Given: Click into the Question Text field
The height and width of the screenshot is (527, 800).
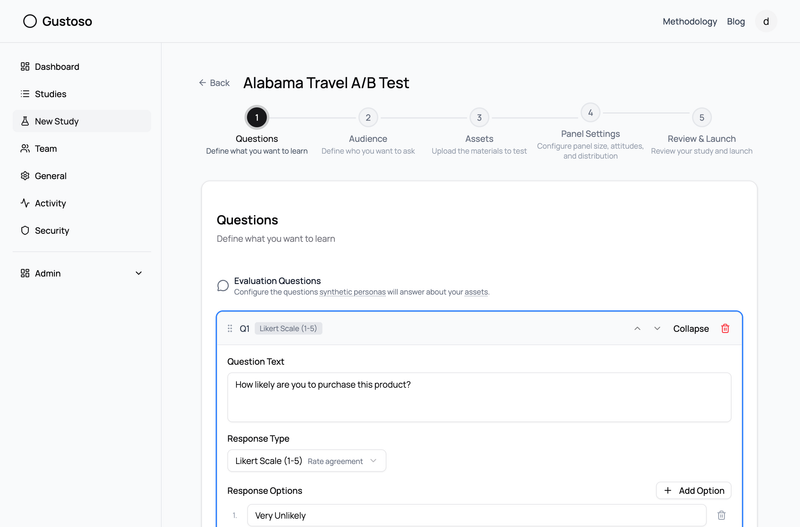Looking at the screenshot, I should (479, 397).
